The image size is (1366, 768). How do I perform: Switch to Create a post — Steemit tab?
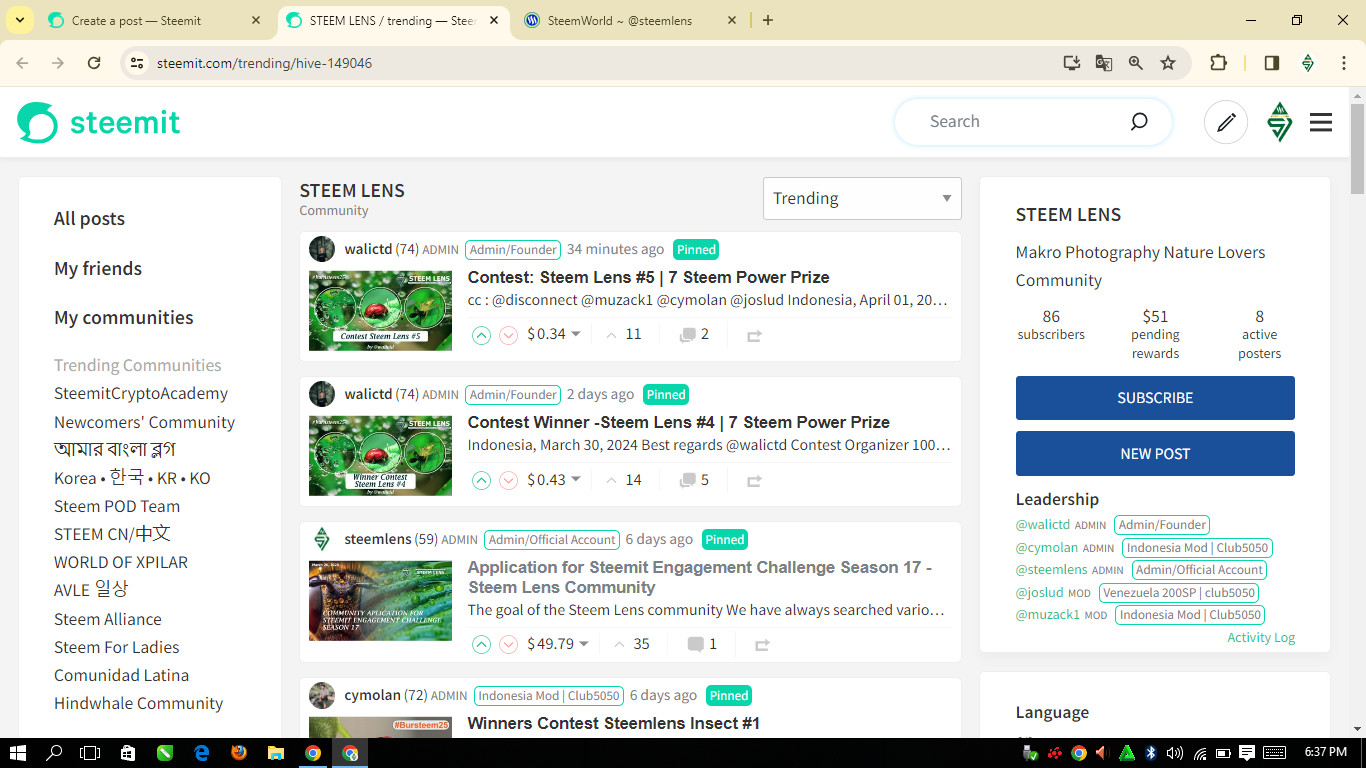click(x=155, y=20)
